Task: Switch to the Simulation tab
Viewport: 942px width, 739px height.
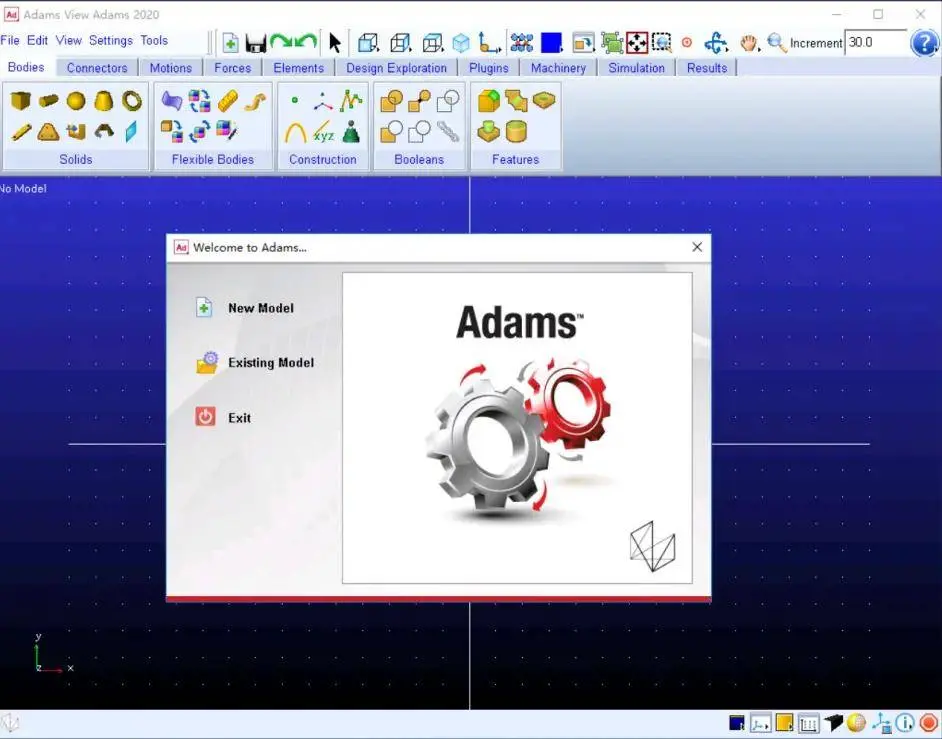Action: coord(636,68)
